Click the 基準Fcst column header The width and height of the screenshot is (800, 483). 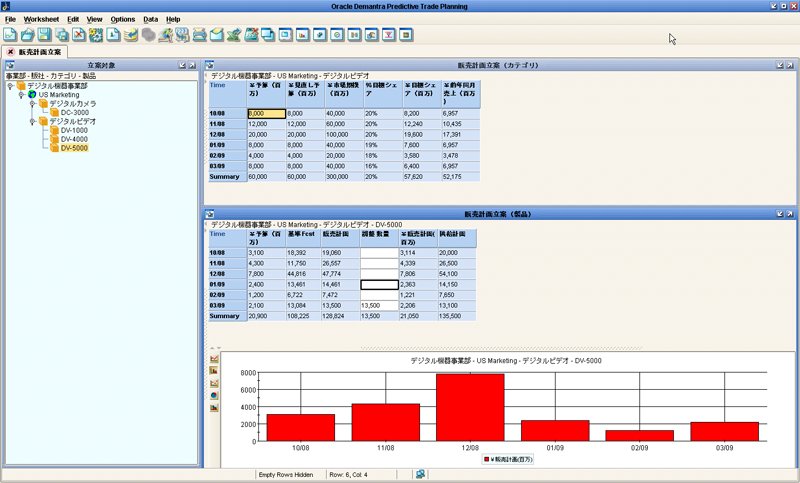pyautogui.click(x=304, y=238)
